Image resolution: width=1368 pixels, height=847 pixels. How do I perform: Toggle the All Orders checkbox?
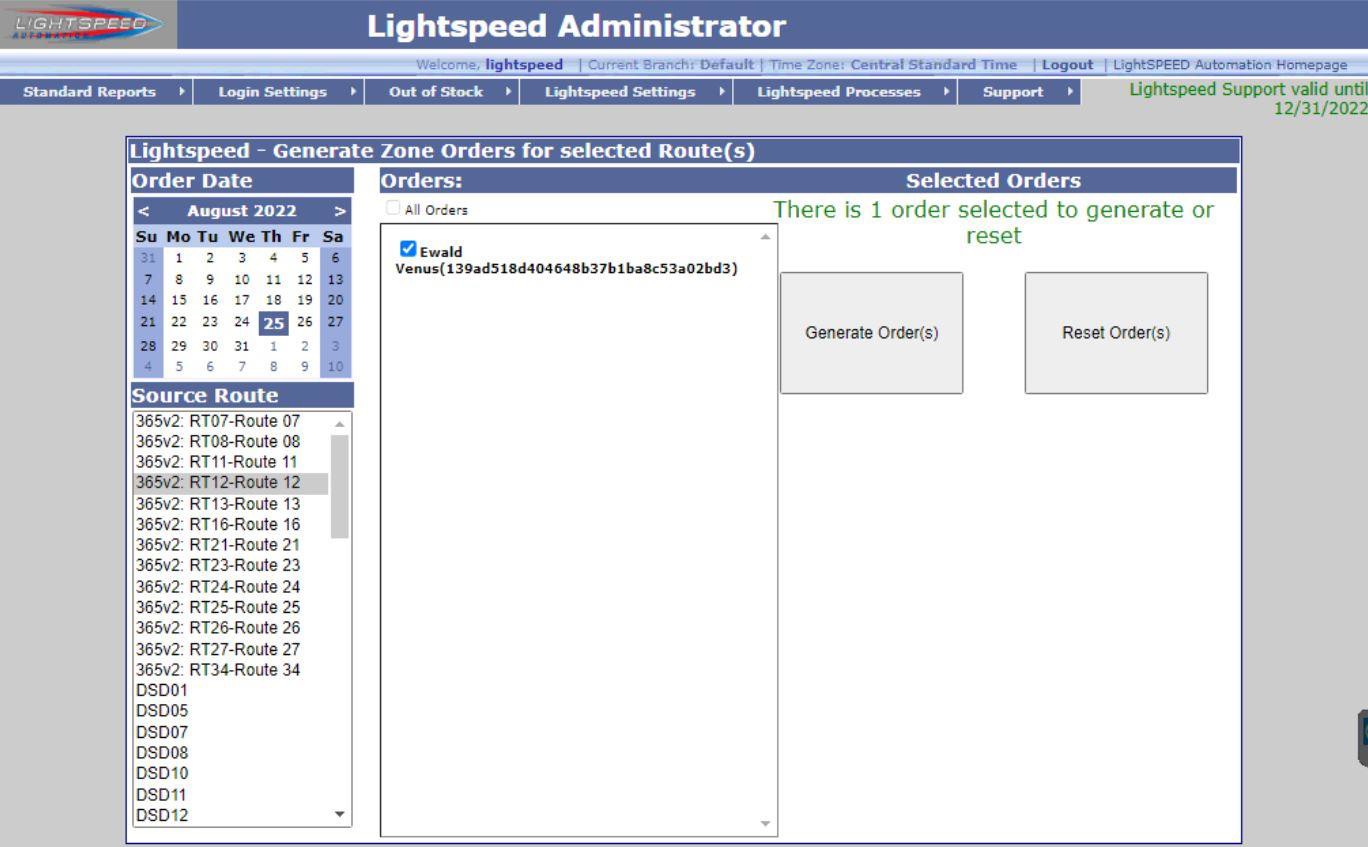pos(394,210)
